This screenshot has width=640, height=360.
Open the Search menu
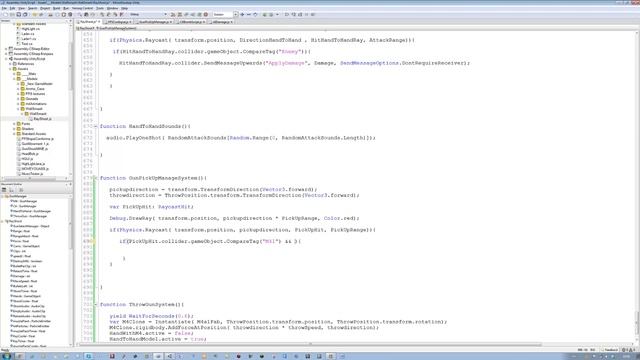(x=32, y=8)
